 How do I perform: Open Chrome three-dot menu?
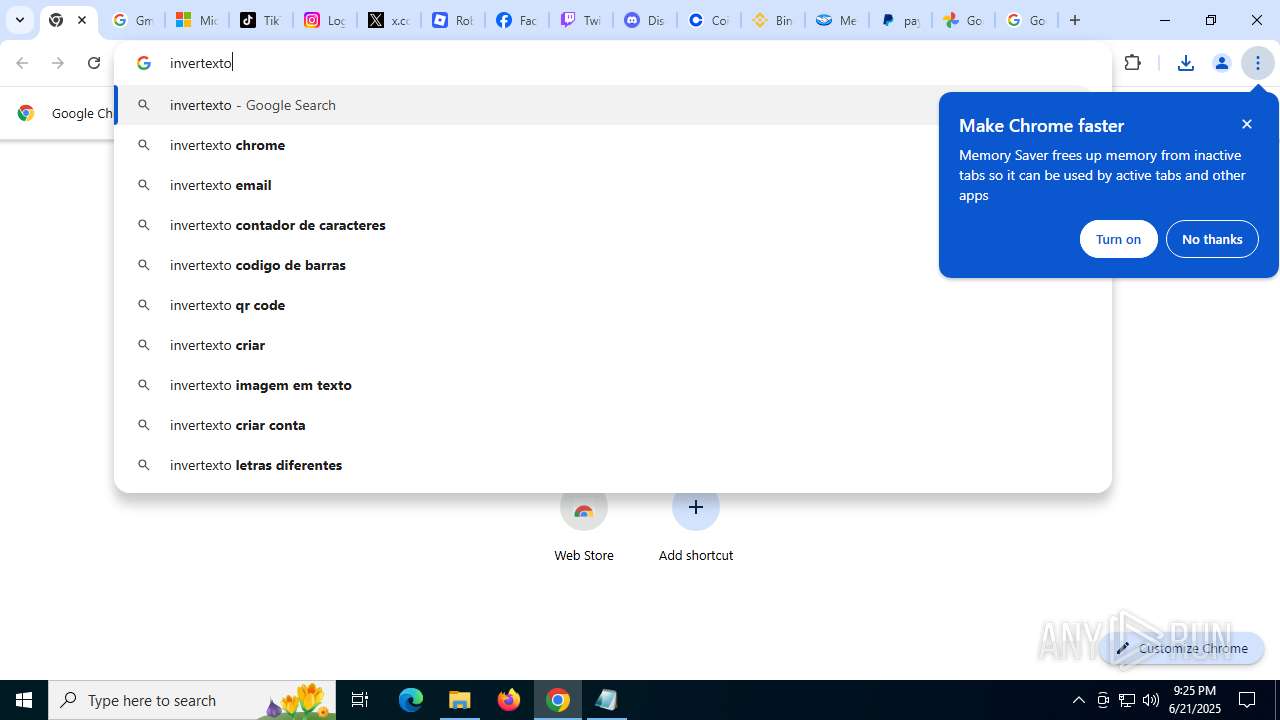1258,63
